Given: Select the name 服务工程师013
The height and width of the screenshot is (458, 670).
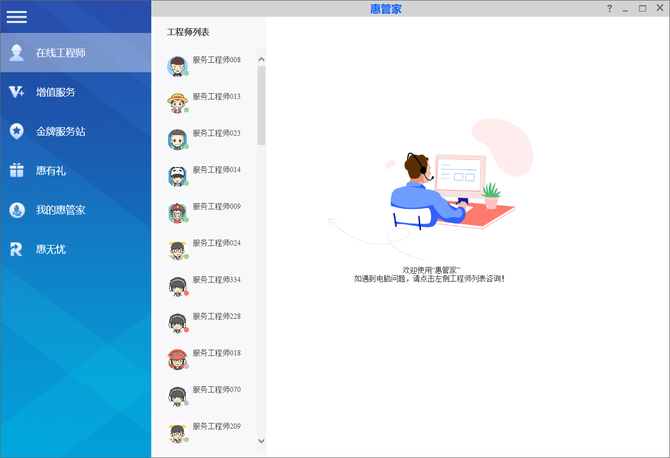Looking at the screenshot, I should (217, 97).
